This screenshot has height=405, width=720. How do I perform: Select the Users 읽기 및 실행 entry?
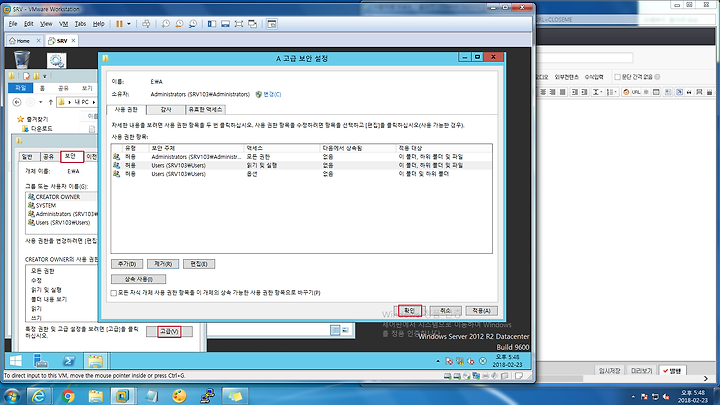tap(301, 165)
